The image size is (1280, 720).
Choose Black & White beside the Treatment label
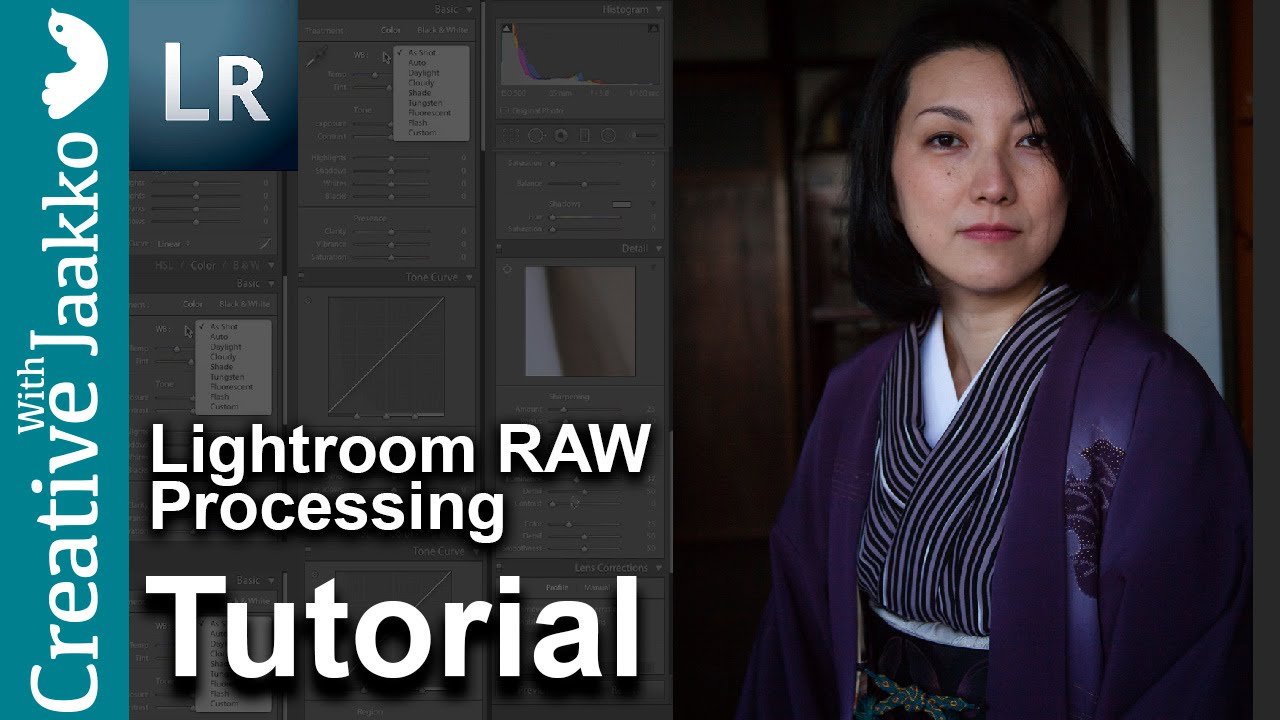click(x=442, y=30)
